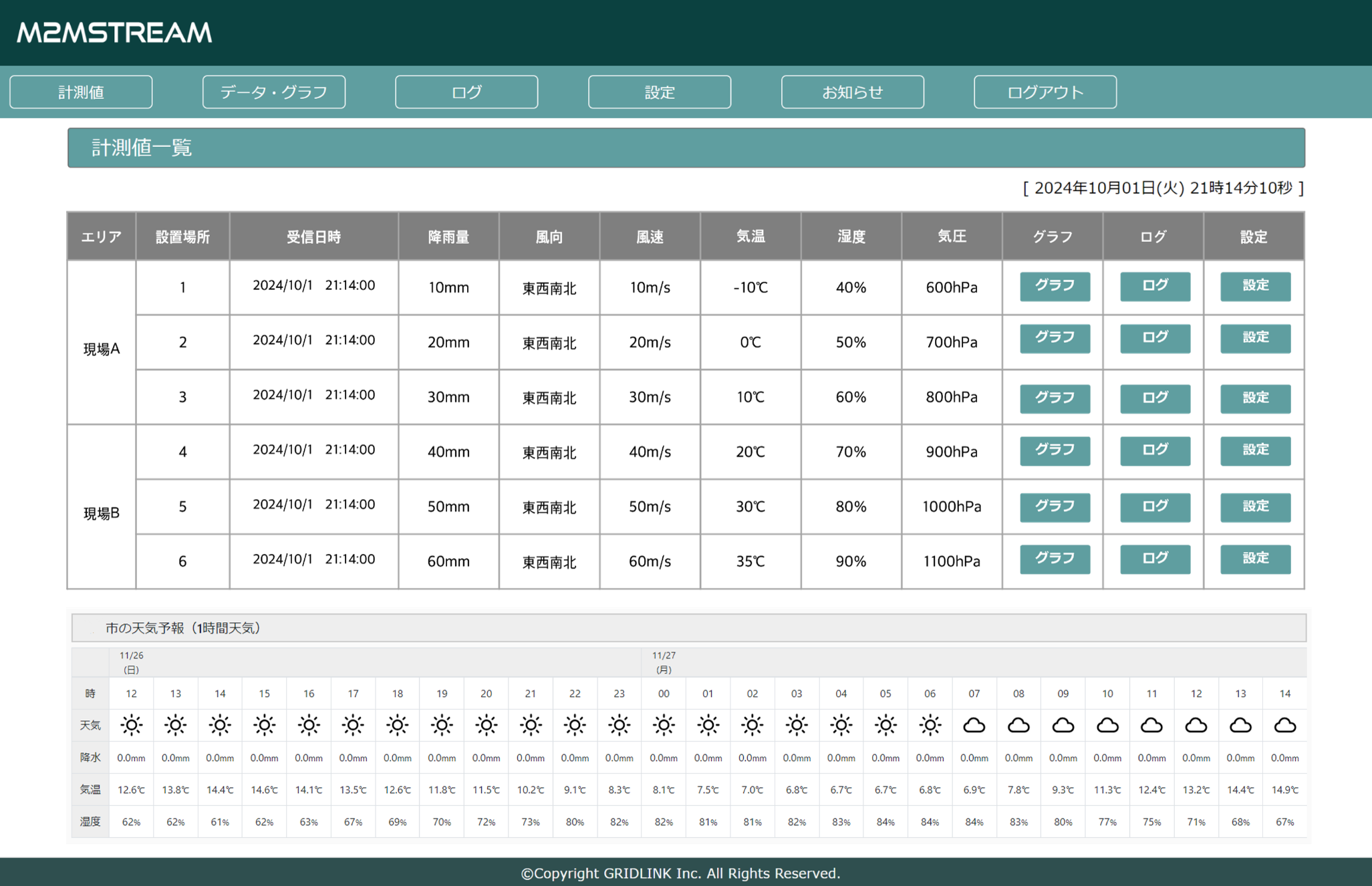Click the cloudy icon at hour 07

pos(974,725)
